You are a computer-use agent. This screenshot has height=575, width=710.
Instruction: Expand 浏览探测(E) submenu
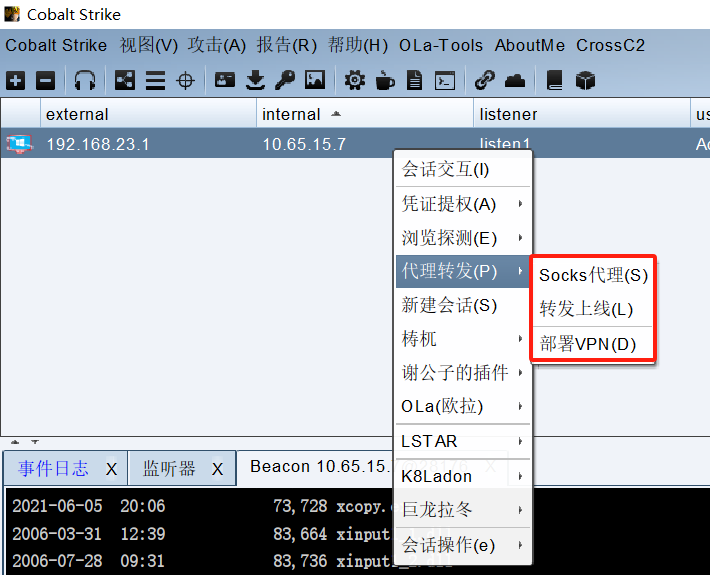(x=463, y=238)
